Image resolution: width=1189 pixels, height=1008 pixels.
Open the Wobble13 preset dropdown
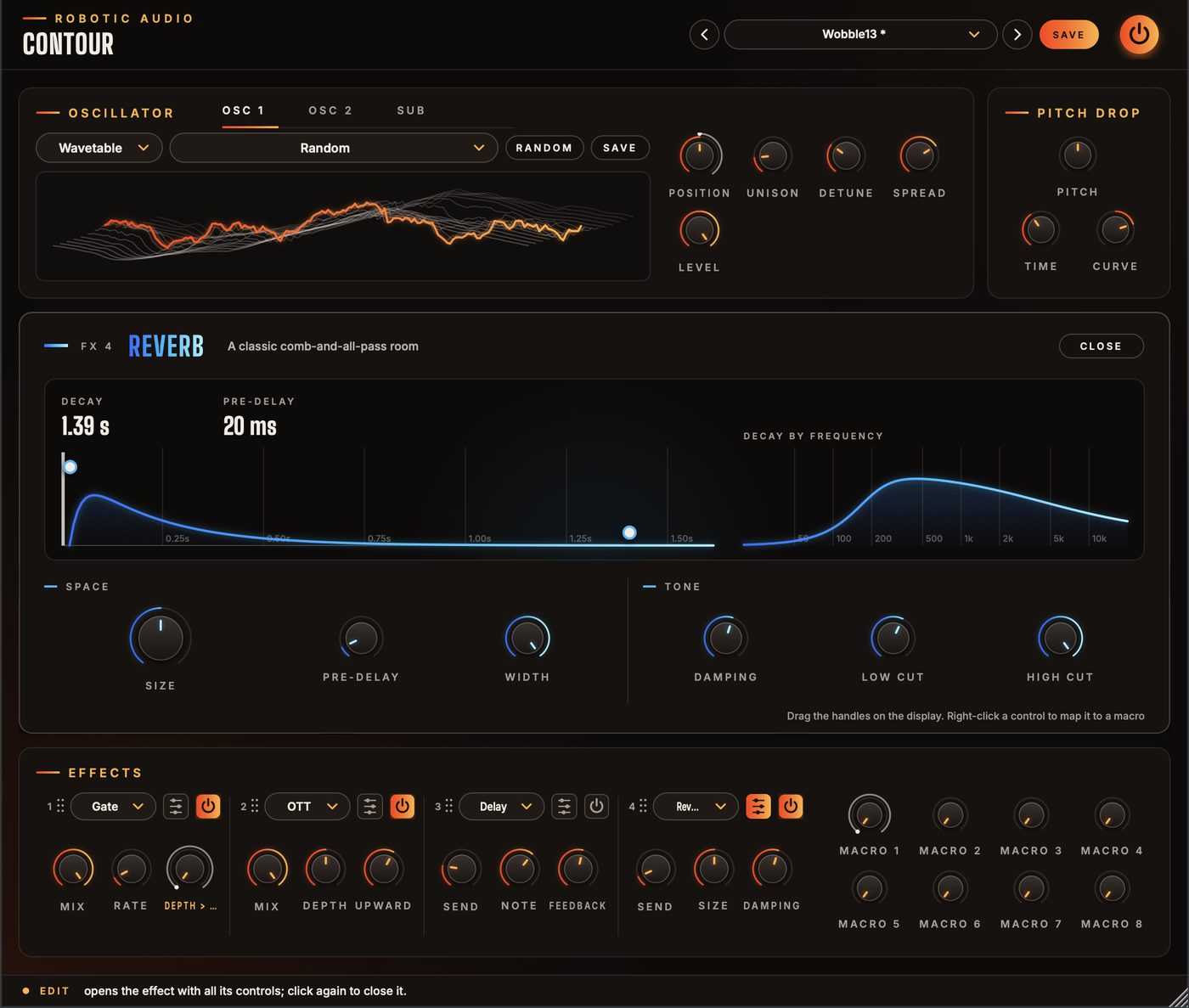[x=860, y=35]
